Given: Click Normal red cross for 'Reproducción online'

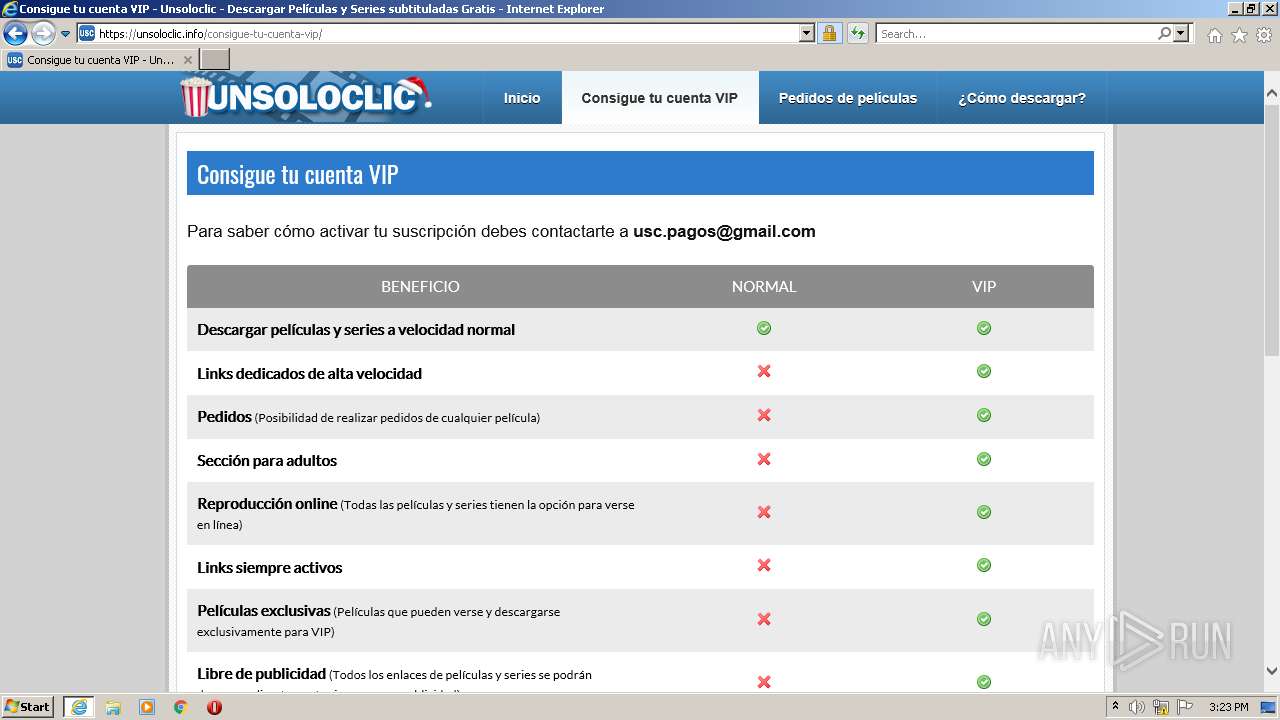Looking at the screenshot, I should (x=764, y=512).
